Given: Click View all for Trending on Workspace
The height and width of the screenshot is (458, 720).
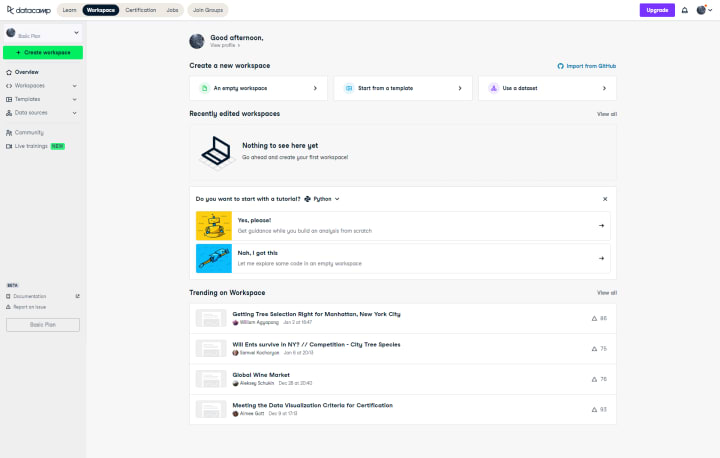Looking at the screenshot, I should pos(607,293).
